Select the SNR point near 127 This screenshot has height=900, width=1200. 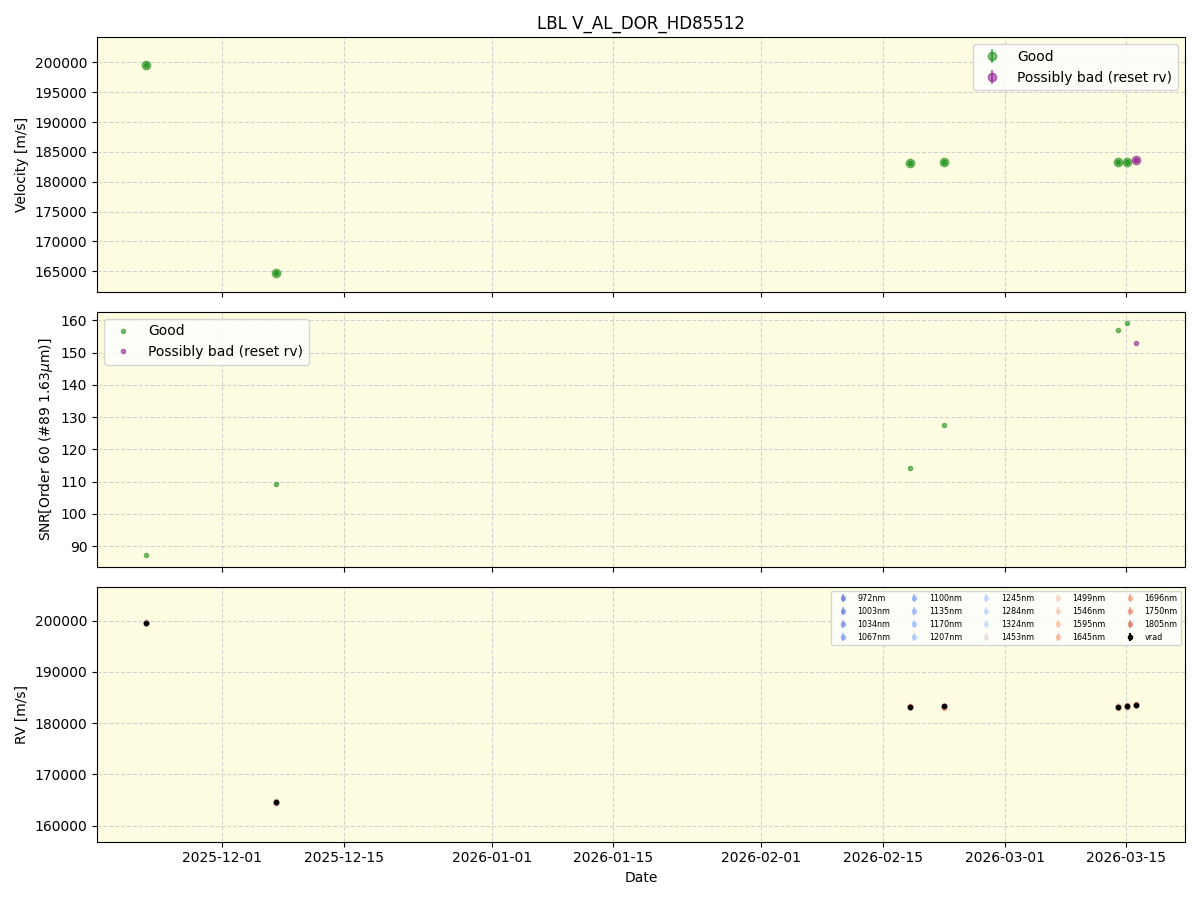point(944,425)
